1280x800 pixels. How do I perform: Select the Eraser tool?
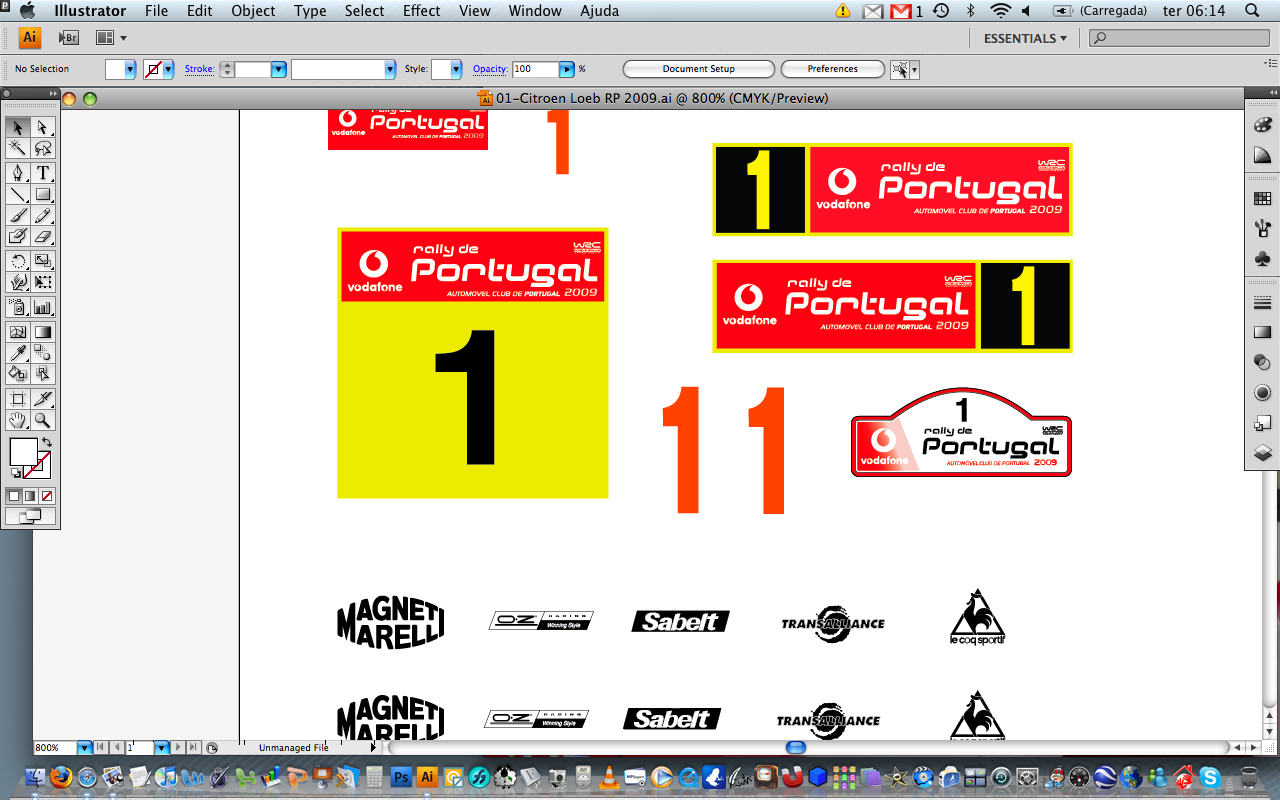click(x=43, y=236)
